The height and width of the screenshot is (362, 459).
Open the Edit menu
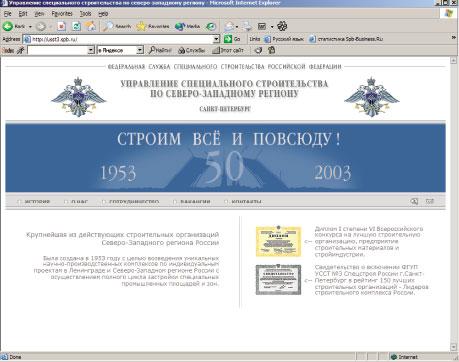coord(23,14)
